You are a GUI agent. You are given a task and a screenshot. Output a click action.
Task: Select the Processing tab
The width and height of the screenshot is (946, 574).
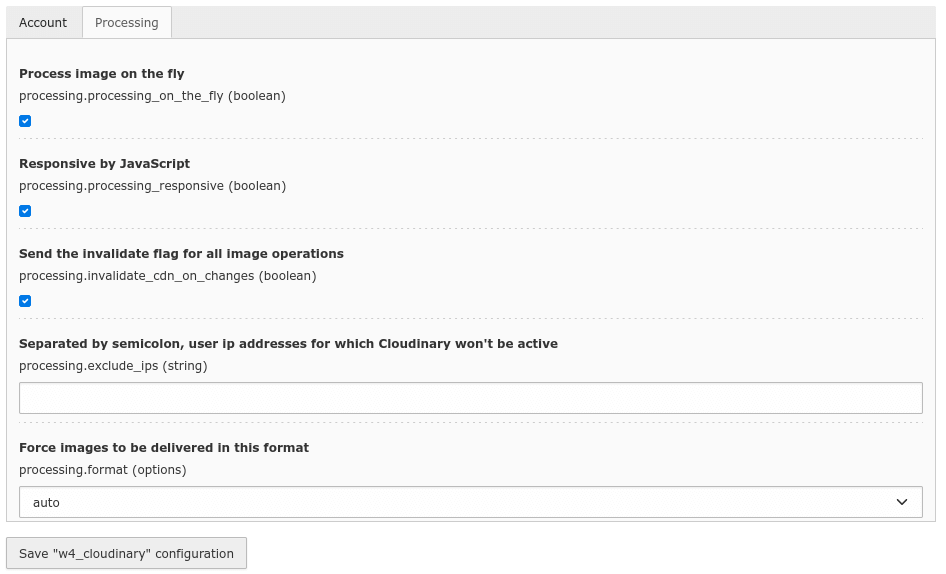coord(127,23)
